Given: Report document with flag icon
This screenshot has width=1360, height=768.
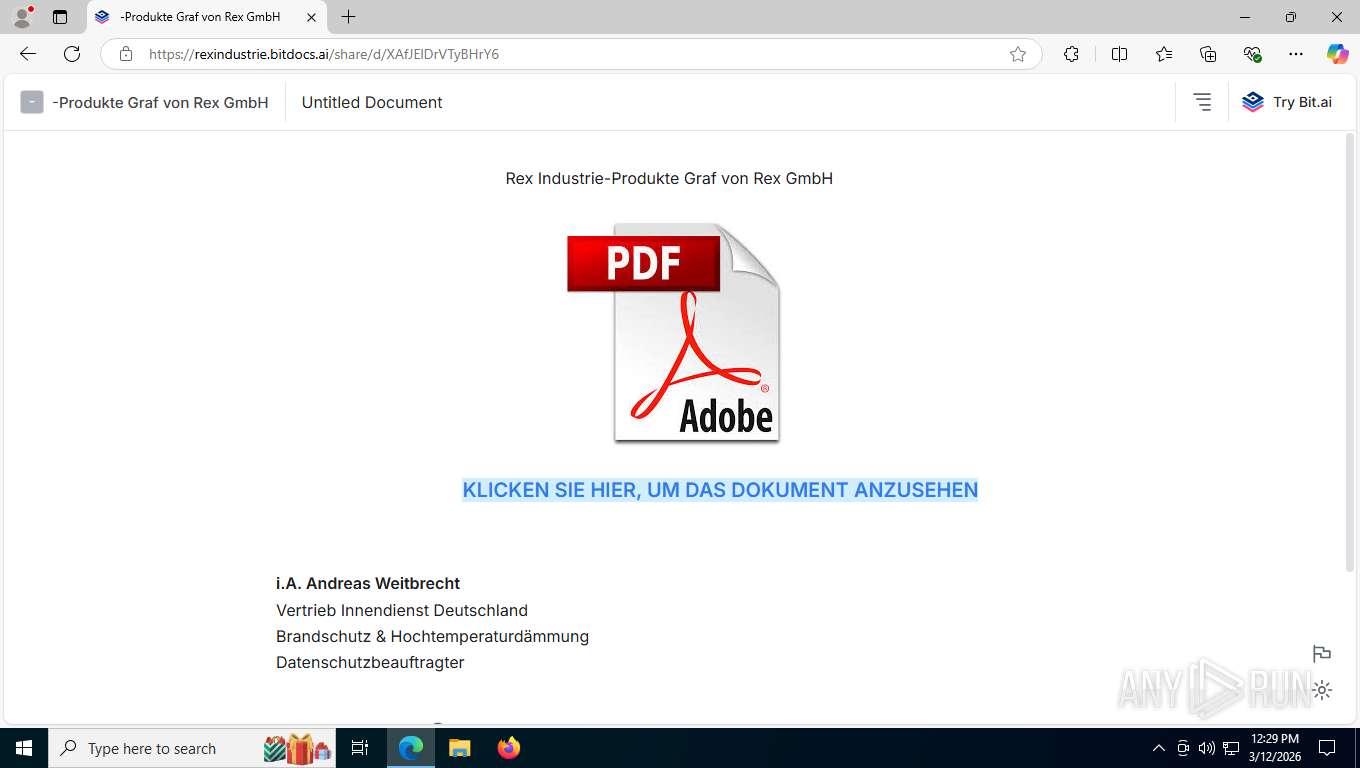Looking at the screenshot, I should coord(1322,654).
